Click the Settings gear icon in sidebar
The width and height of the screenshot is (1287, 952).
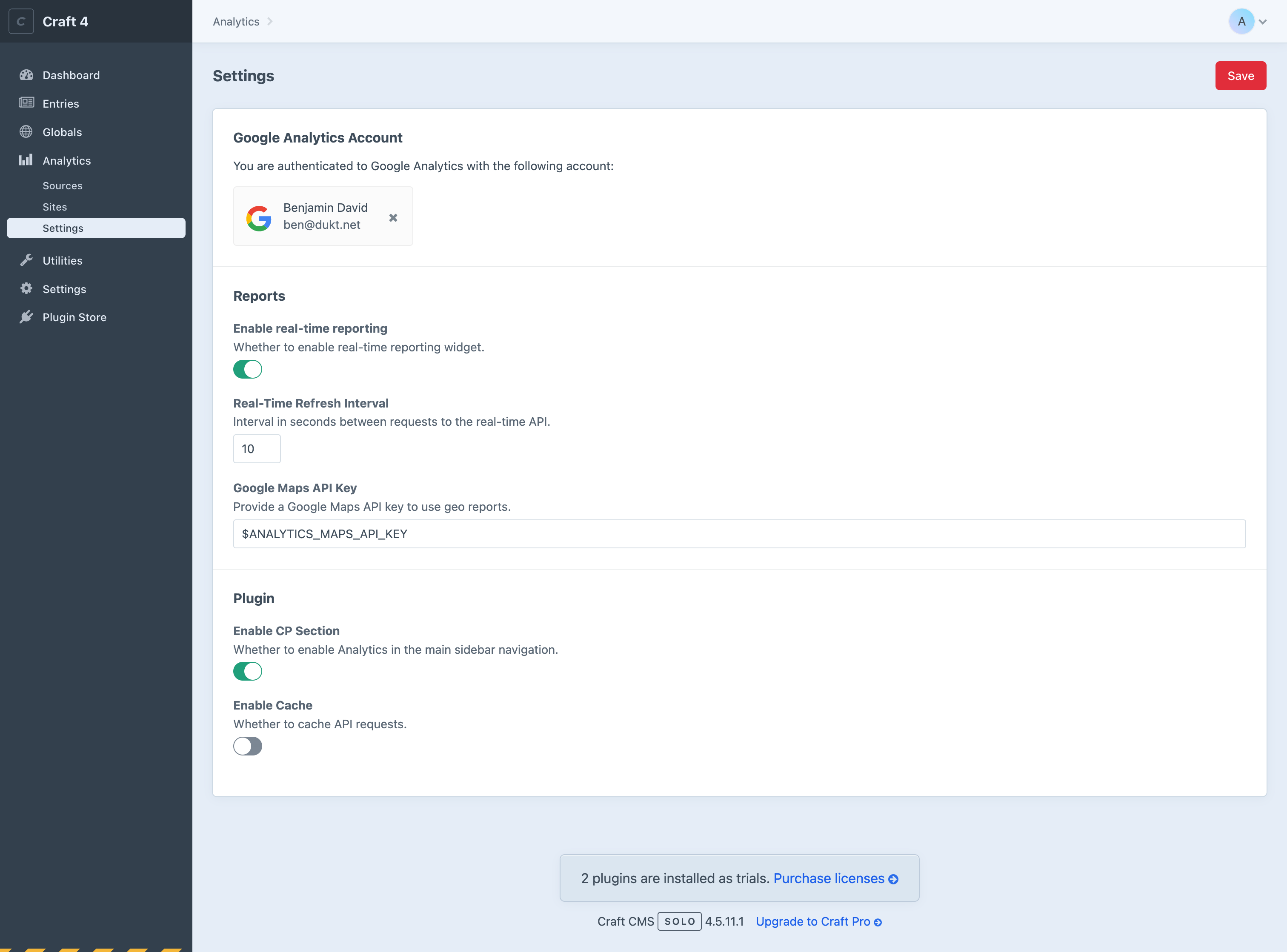pyautogui.click(x=26, y=289)
